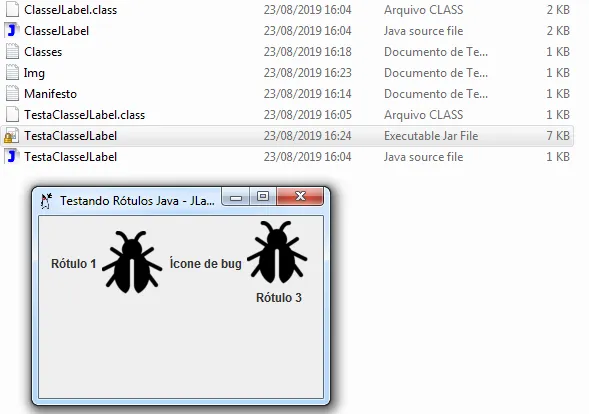Viewport: 589px width, 414px height.
Task: Click the TestaClasseJLabel.class file icon
Action: pos(12,115)
